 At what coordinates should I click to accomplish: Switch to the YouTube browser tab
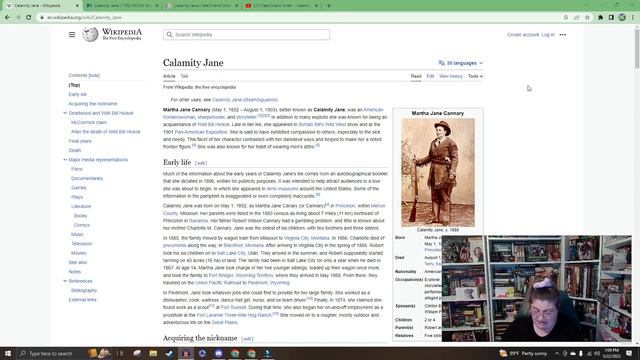(282, 6)
